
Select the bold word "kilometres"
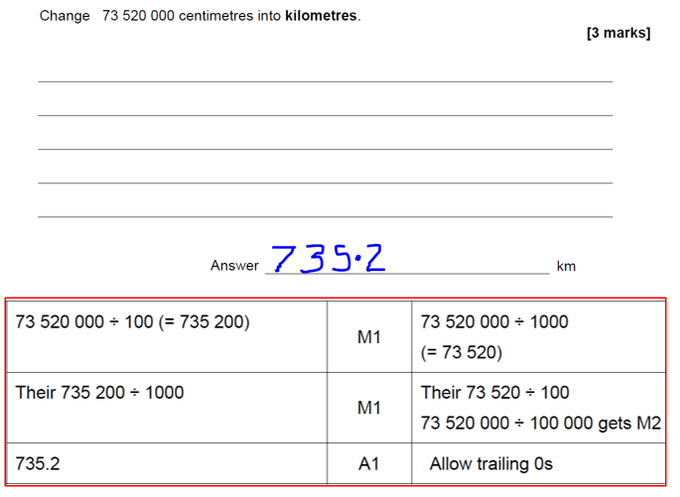(x=320, y=16)
